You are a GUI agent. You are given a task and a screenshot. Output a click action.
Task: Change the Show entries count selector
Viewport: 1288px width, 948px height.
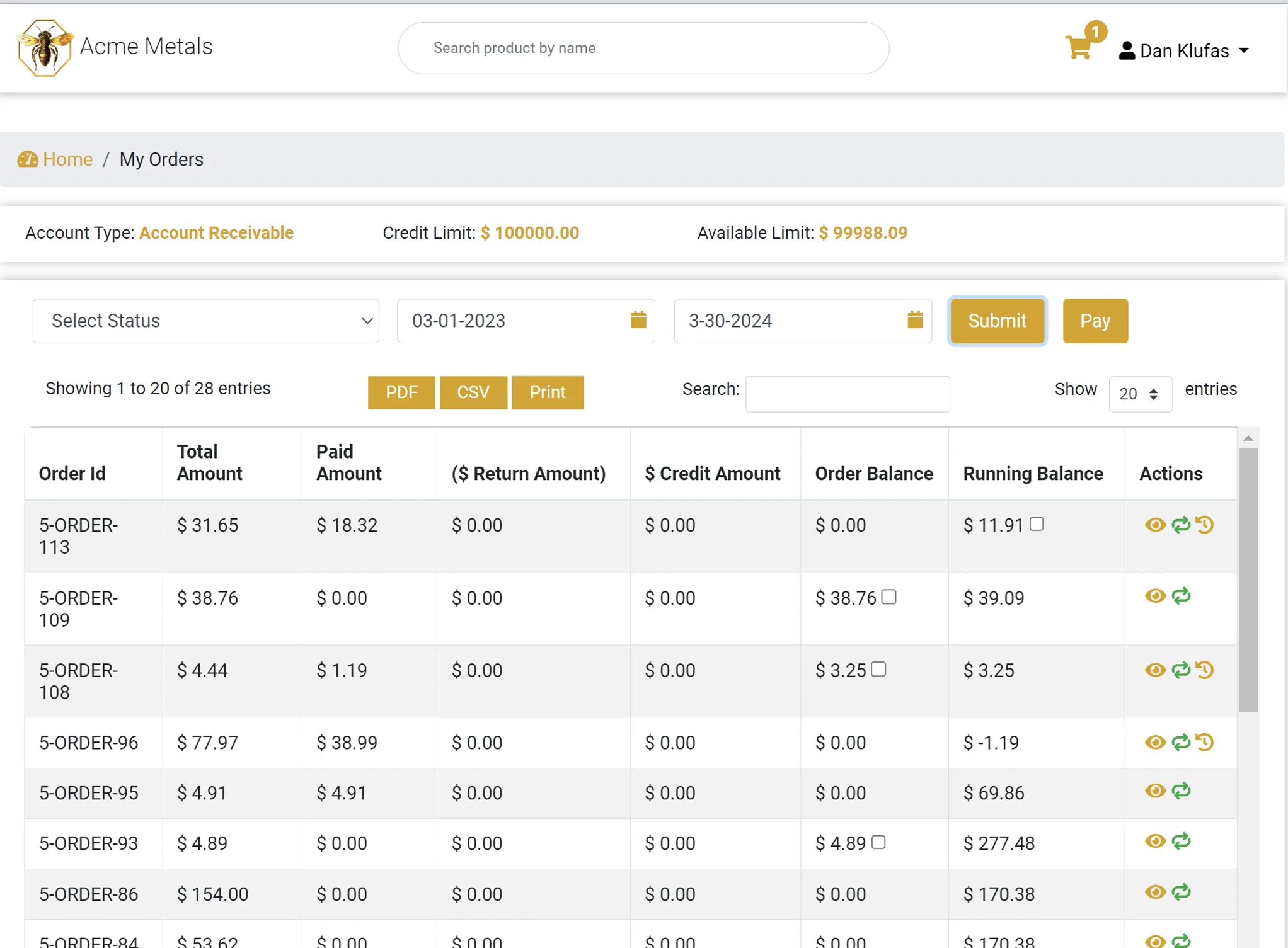[x=1139, y=394]
